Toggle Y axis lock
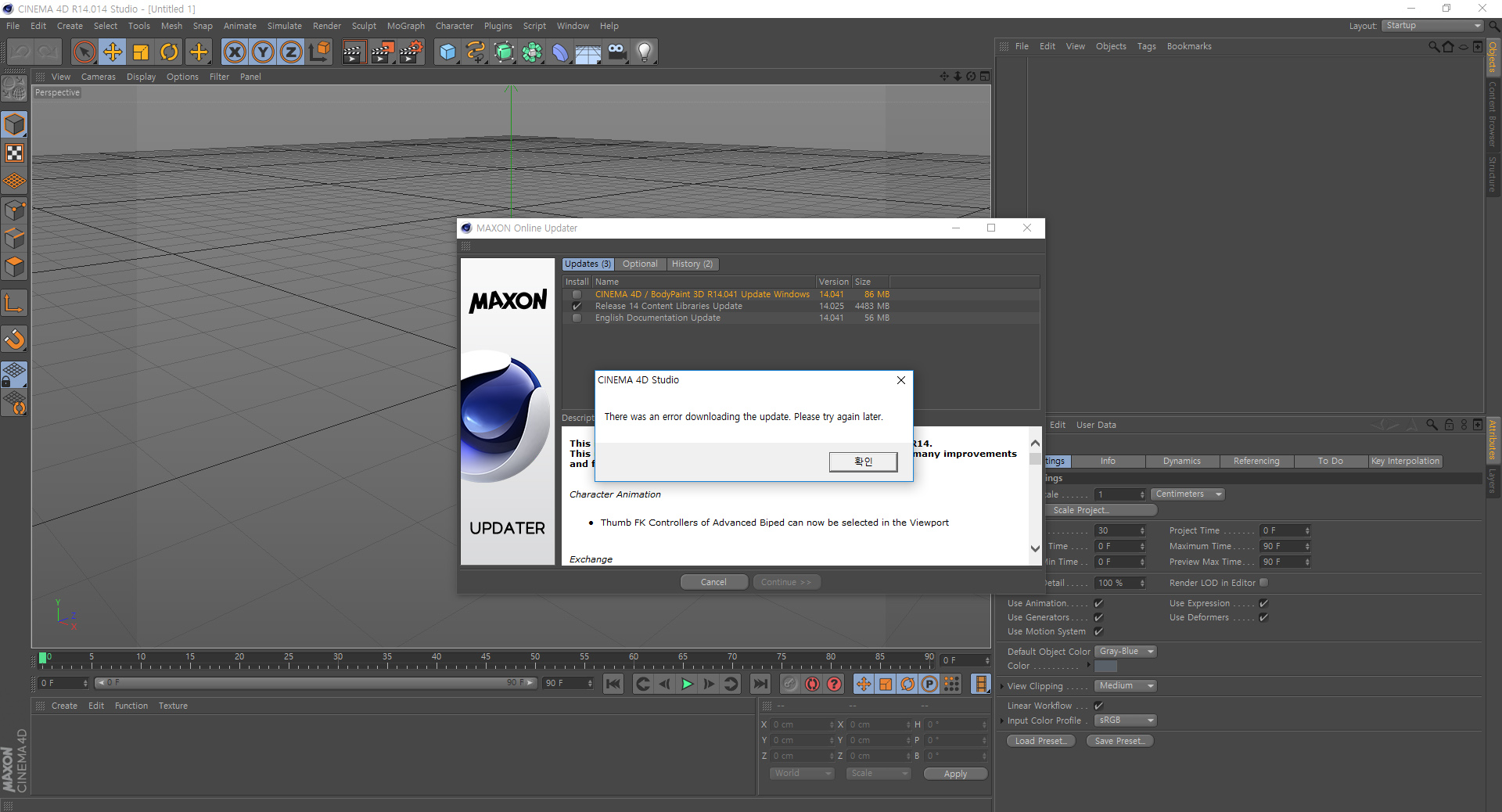 (x=263, y=52)
